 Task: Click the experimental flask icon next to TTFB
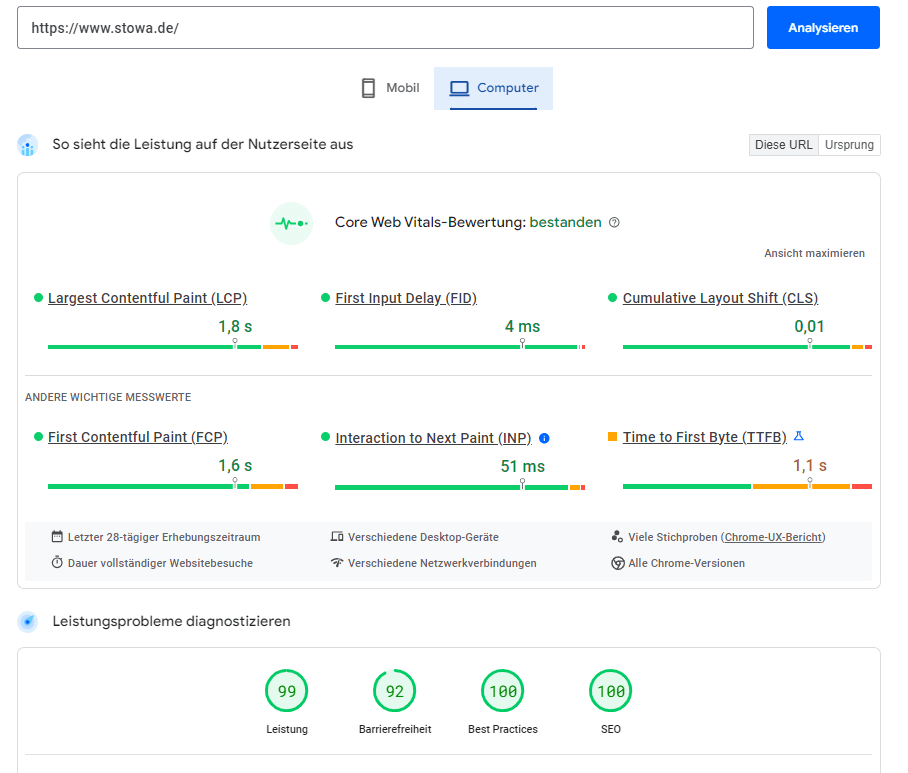point(799,436)
